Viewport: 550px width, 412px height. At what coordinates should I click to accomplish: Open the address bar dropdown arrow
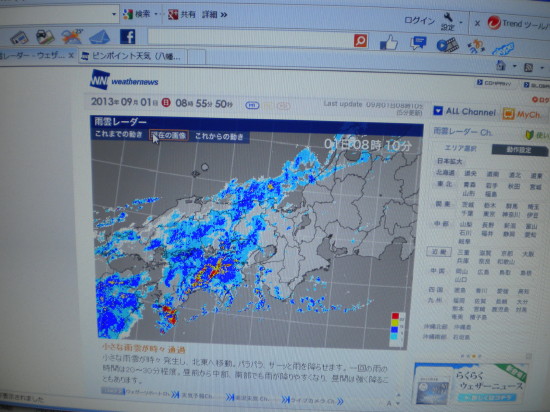(114, 14)
